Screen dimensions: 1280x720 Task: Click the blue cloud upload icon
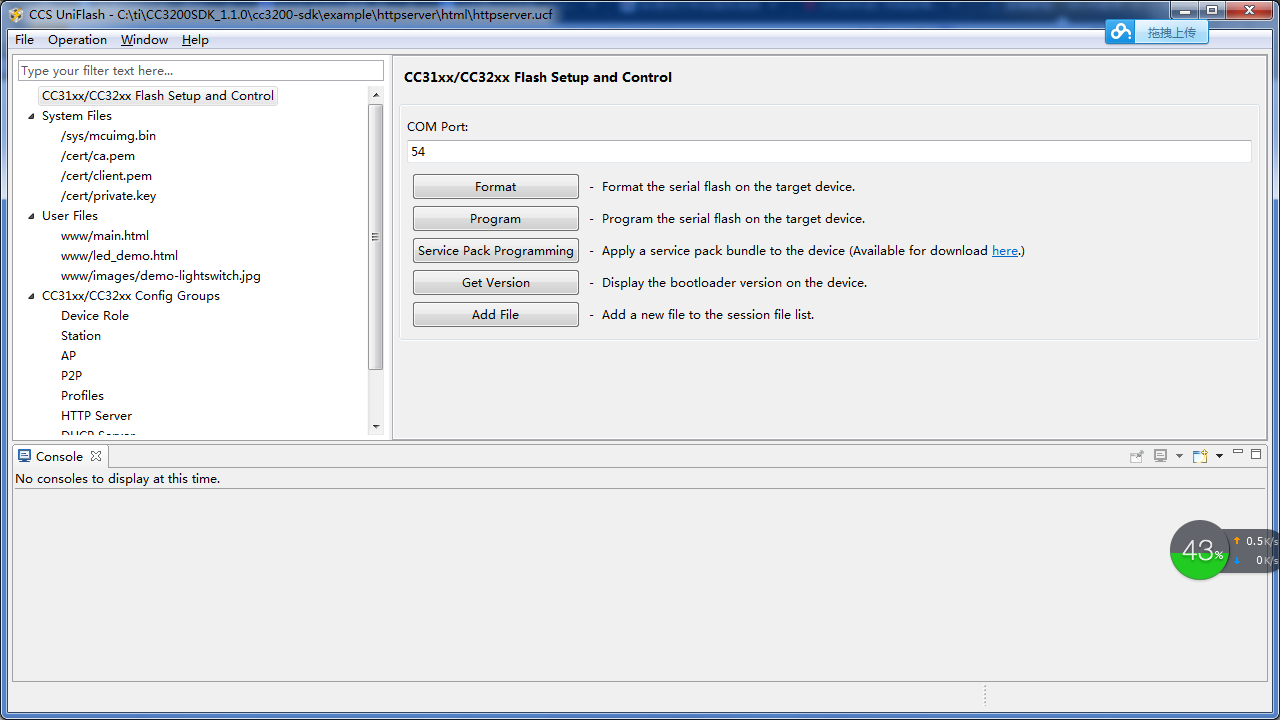(1120, 32)
